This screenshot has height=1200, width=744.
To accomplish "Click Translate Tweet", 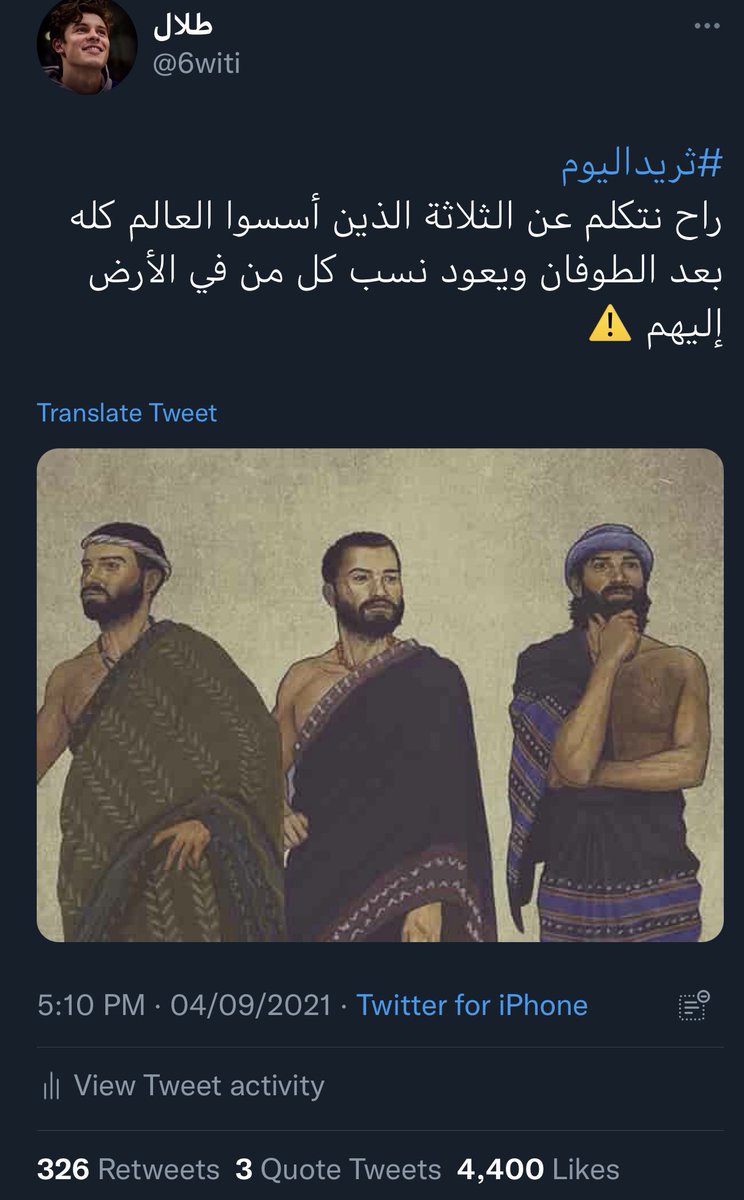I will [127, 413].
